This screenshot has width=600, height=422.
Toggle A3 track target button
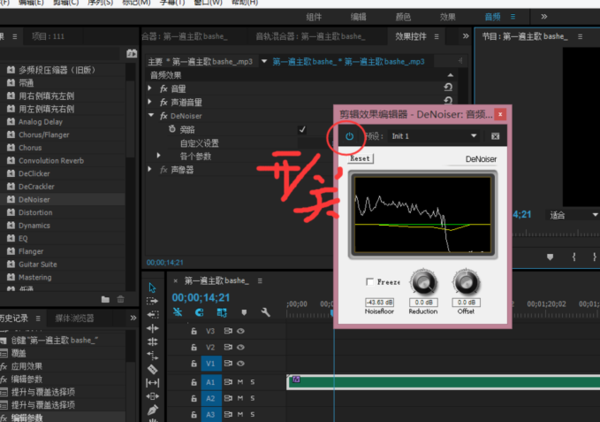pos(211,414)
